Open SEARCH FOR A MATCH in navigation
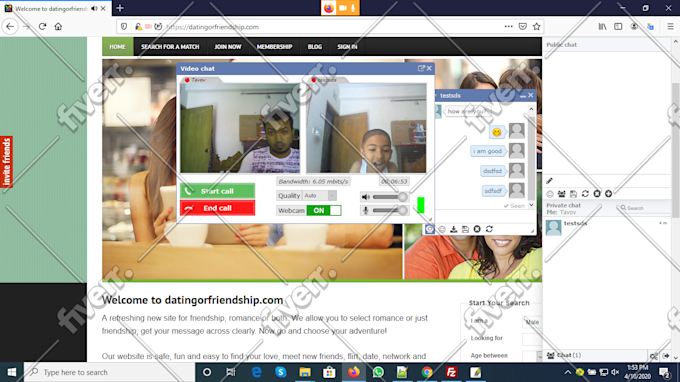Viewport: 680px width, 382px height. (170, 46)
